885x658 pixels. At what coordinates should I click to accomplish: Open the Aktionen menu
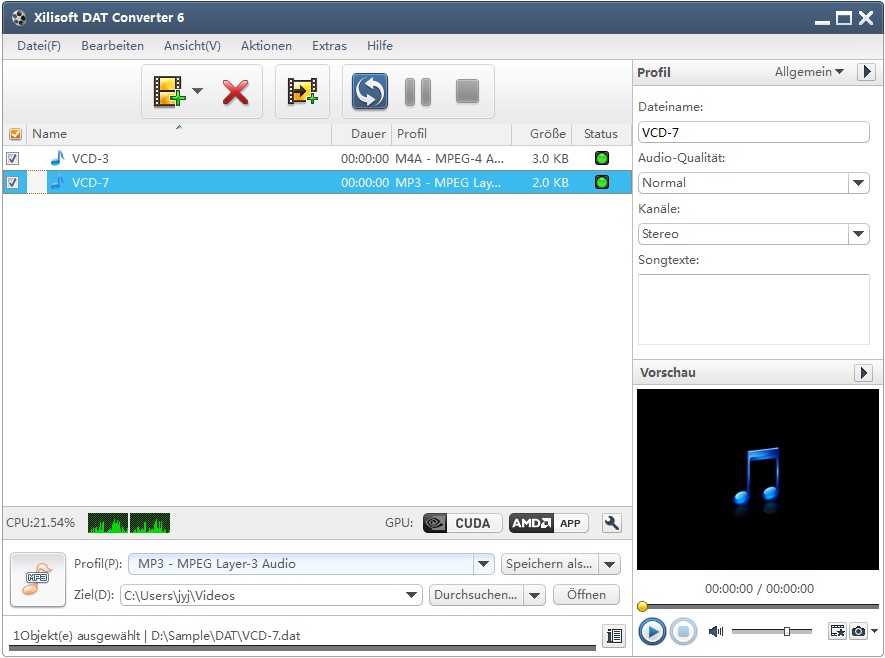point(266,46)
